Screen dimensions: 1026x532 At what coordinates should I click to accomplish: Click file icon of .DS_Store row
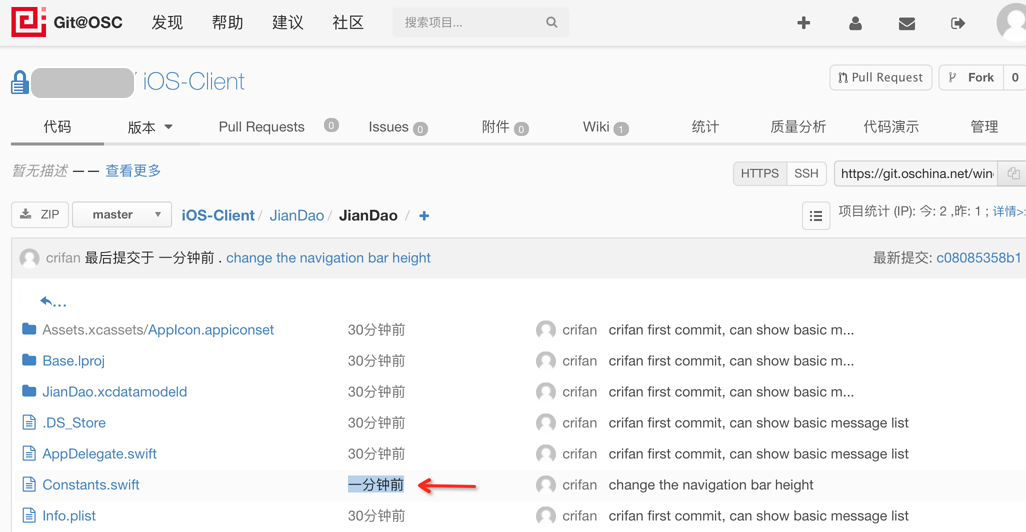[x=29, y=422]
